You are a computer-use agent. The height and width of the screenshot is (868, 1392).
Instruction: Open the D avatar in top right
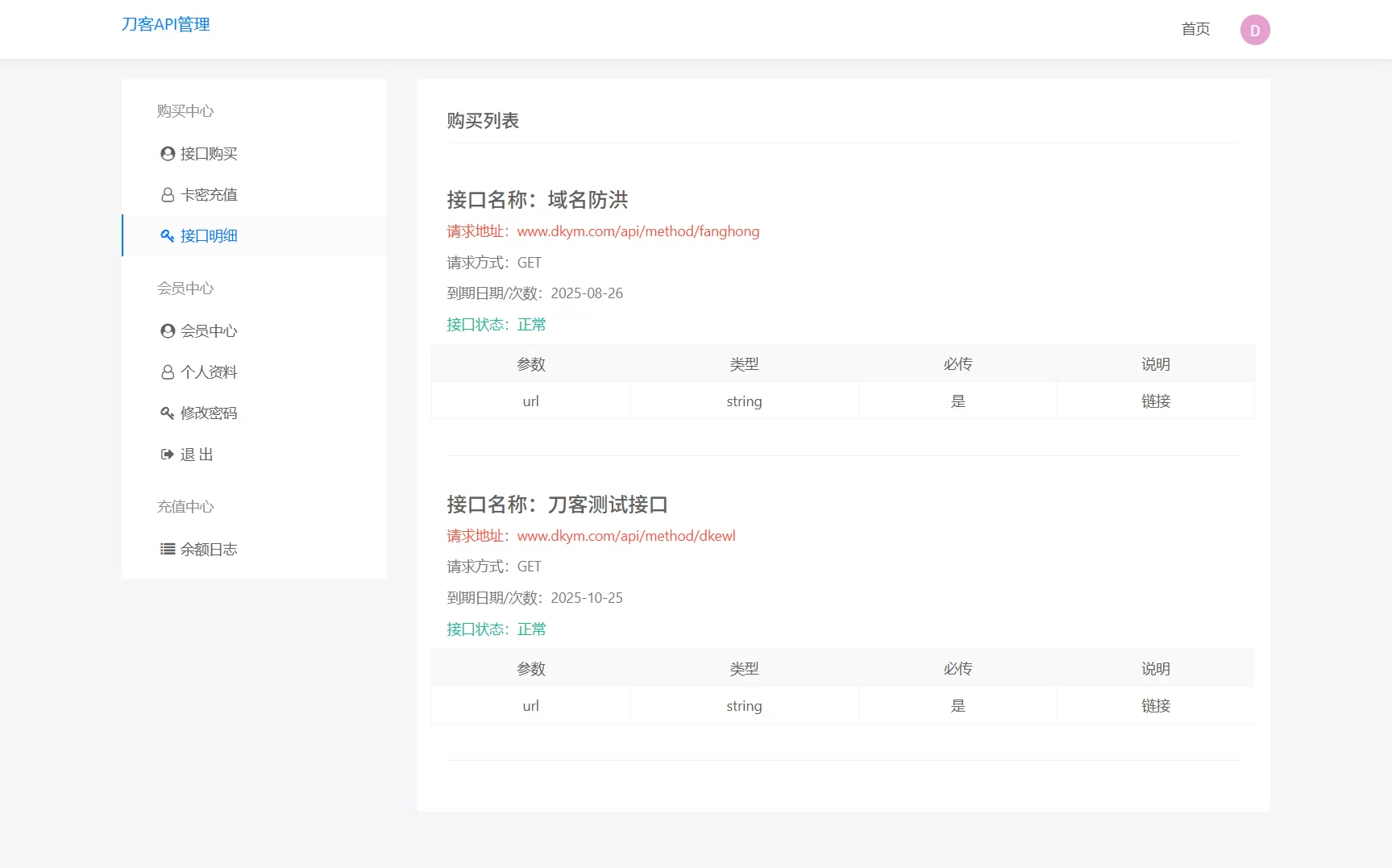coord(1255,29)
